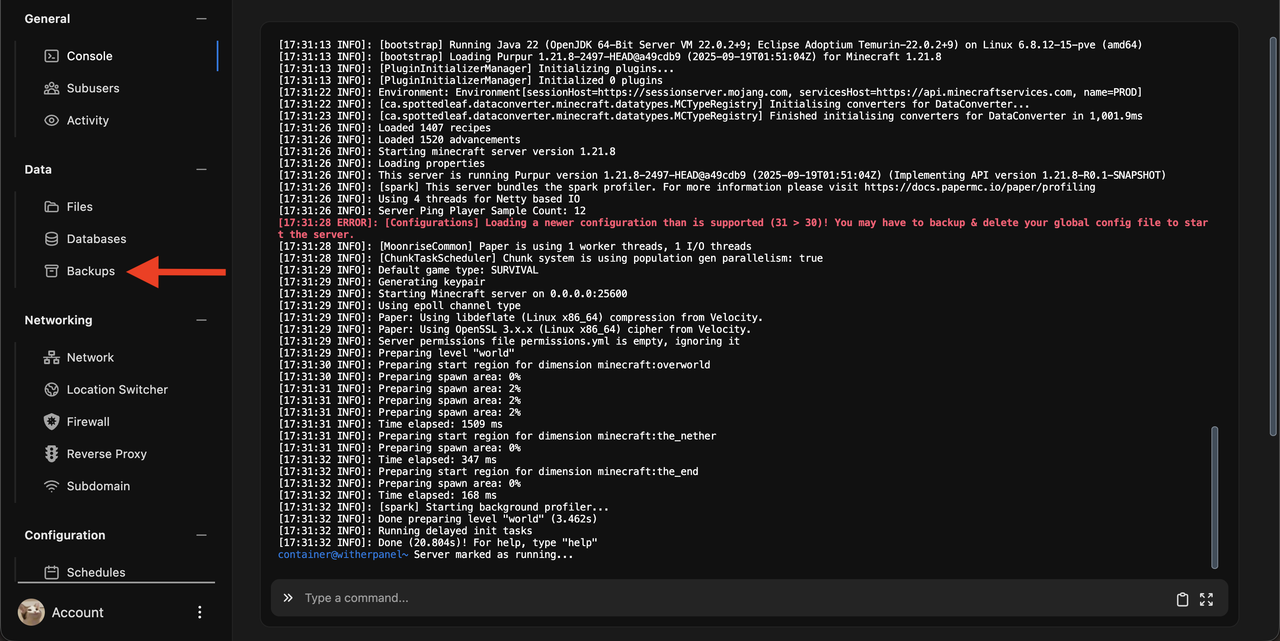The height and width of the screenshot is (641, 1280).
Task: Click "Done preparing level "world" (3.462s)" line
Action: pos(438,519)
